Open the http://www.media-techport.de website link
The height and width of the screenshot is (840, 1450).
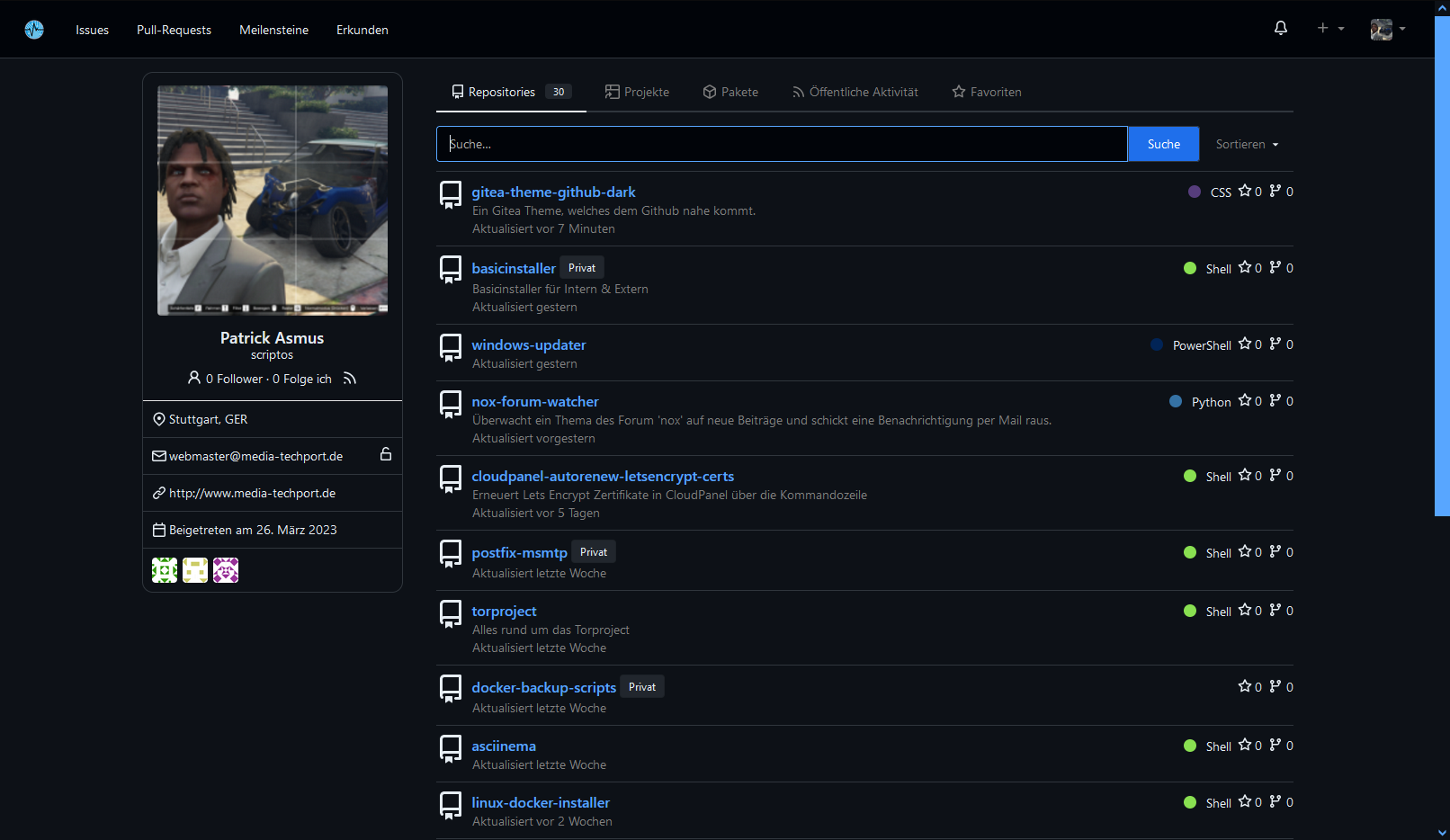tap(252, 493)
